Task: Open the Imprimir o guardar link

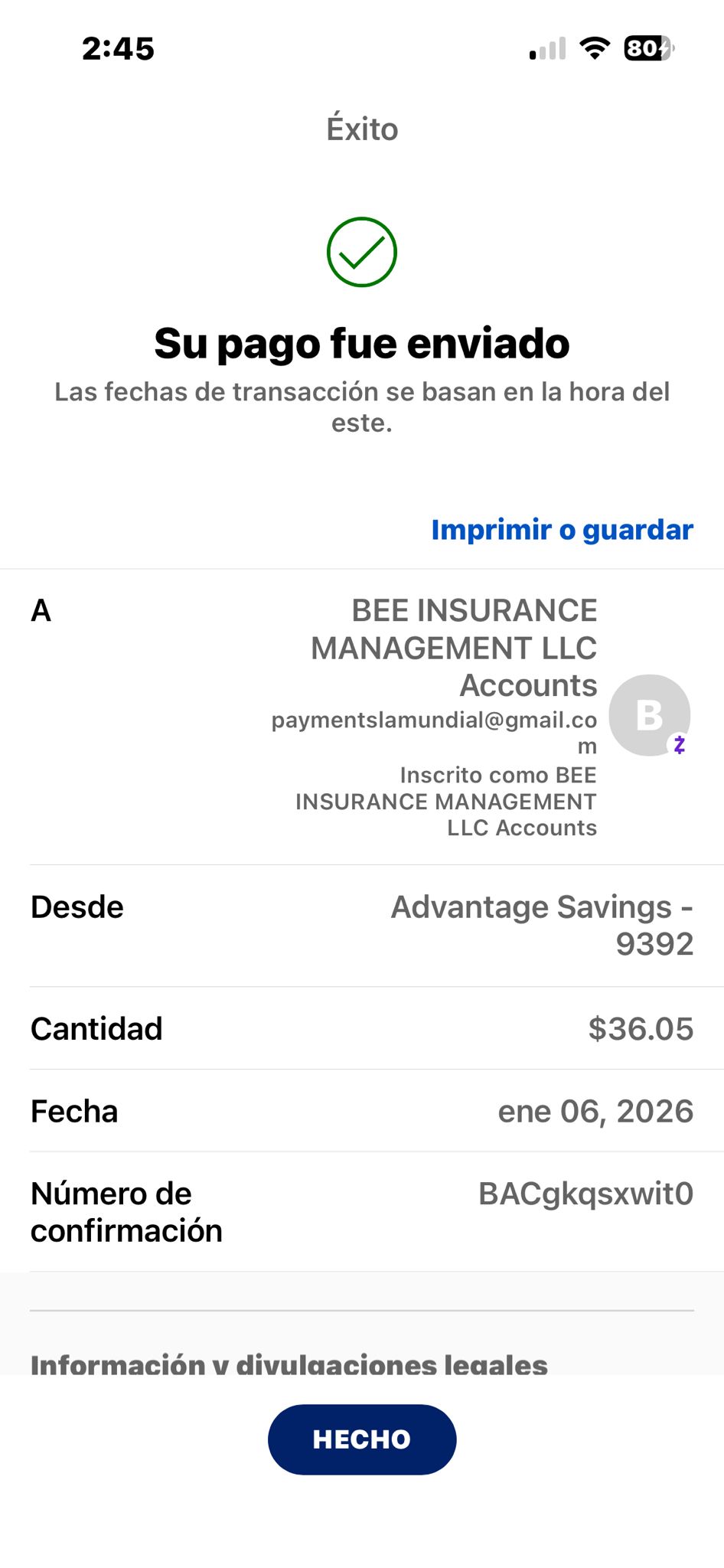Action: click(x=562, y=530)
